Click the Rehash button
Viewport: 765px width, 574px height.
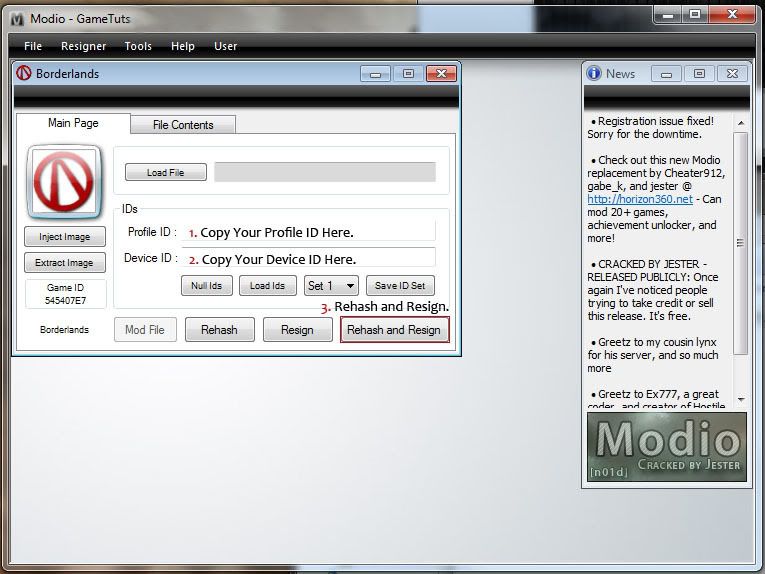(220, 330)
